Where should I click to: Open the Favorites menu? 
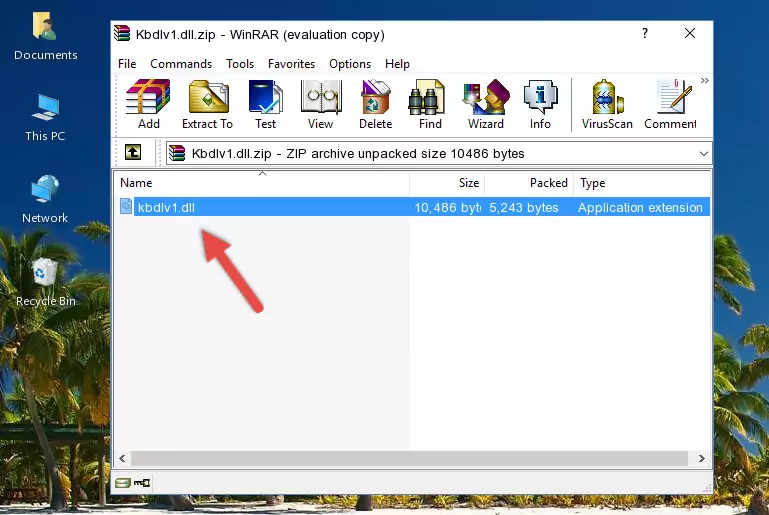coord(291,64)
